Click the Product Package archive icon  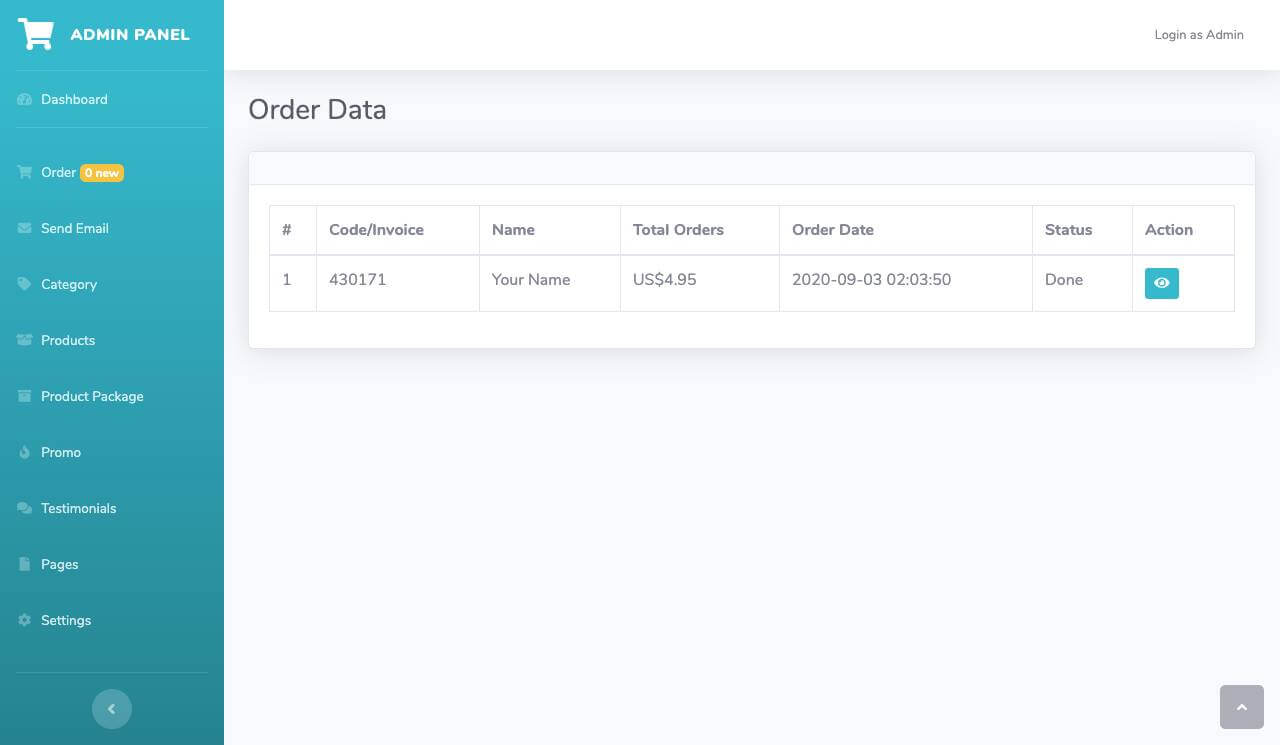click(25, 396)
